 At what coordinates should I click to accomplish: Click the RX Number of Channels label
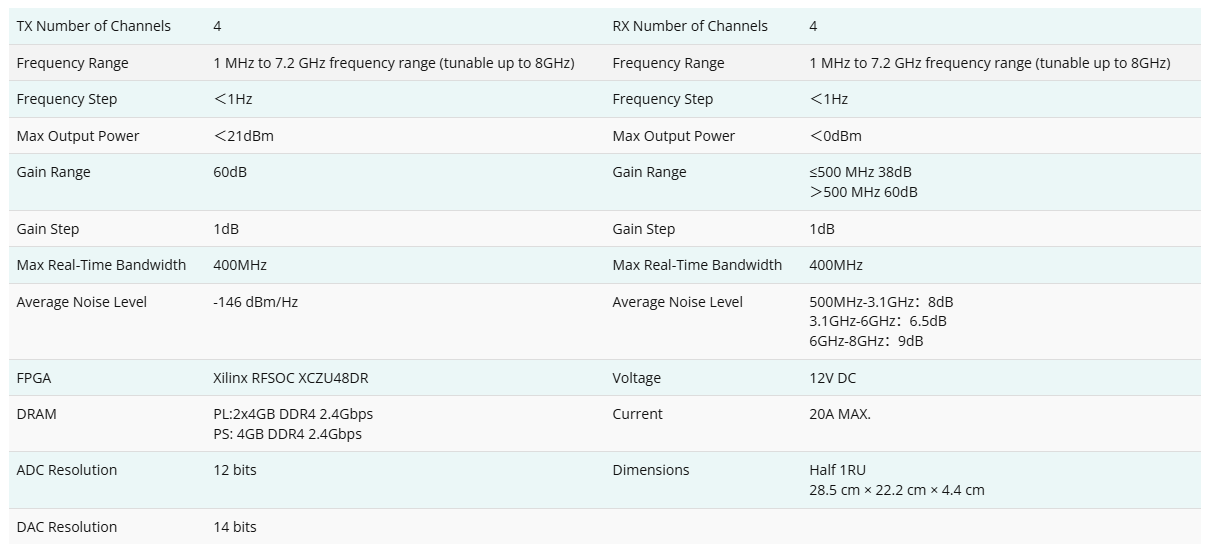[x=690, y=26]
